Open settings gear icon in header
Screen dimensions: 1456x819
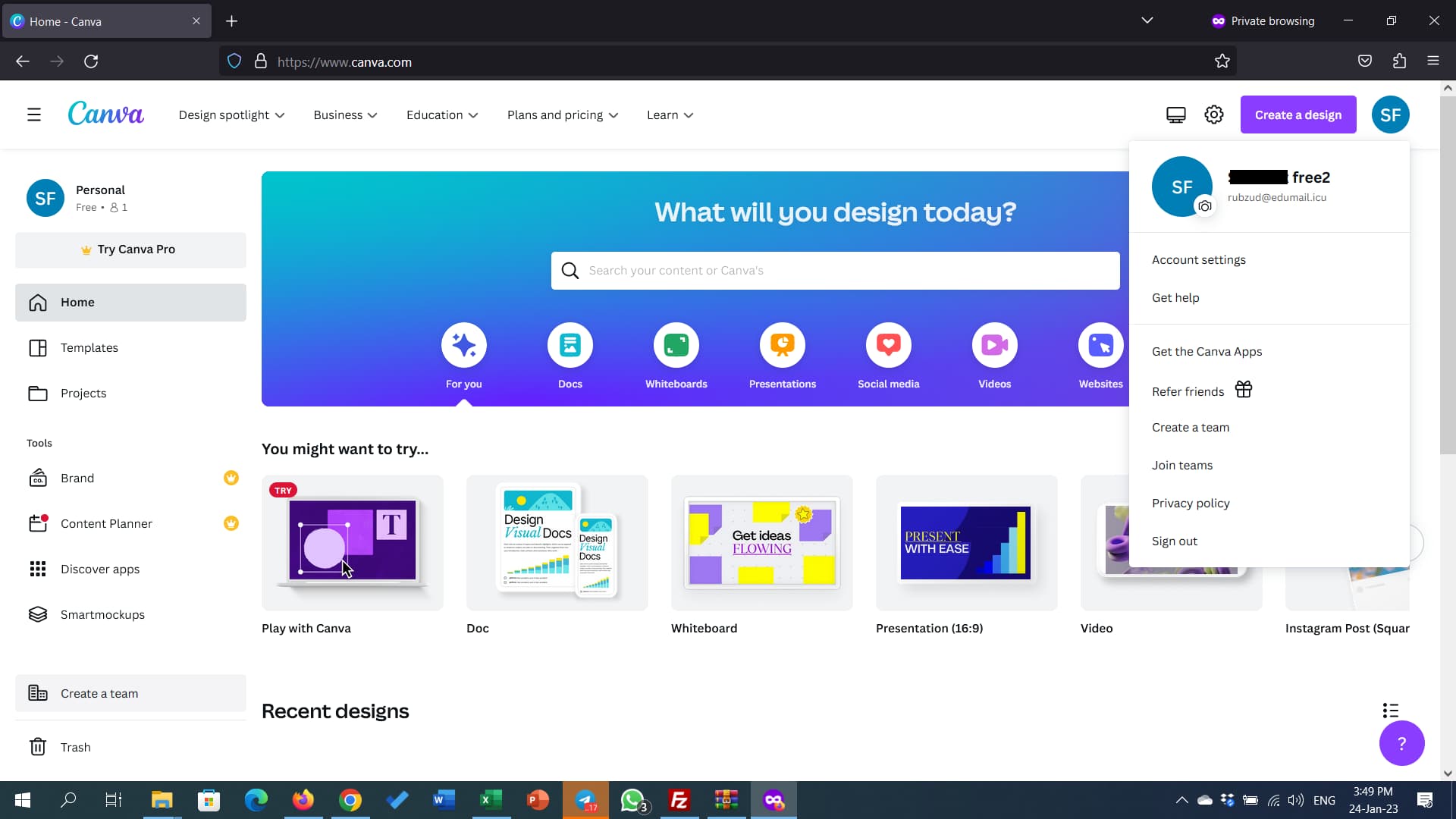(1213, 115)
